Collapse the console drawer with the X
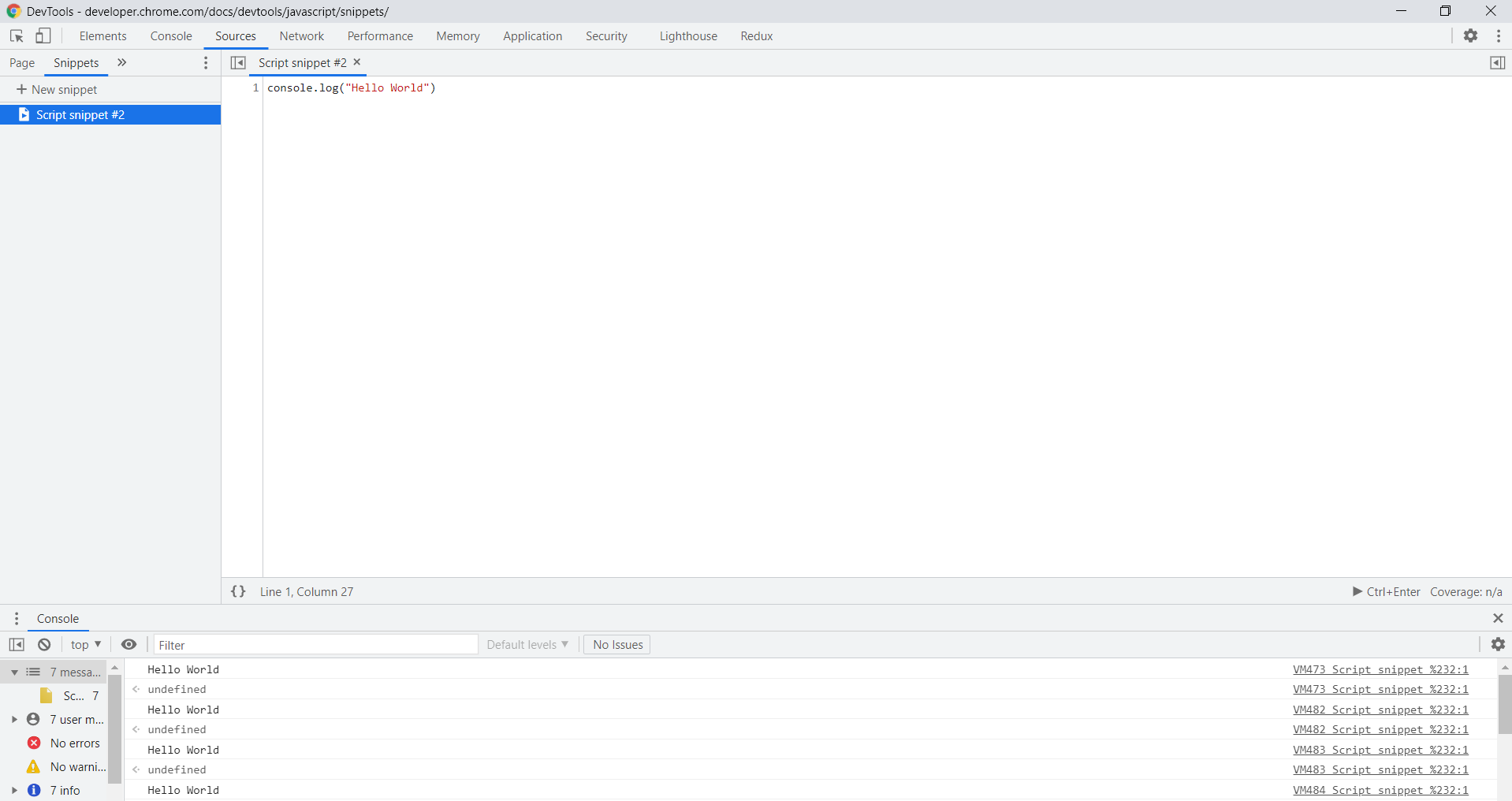 (1498, 618)
